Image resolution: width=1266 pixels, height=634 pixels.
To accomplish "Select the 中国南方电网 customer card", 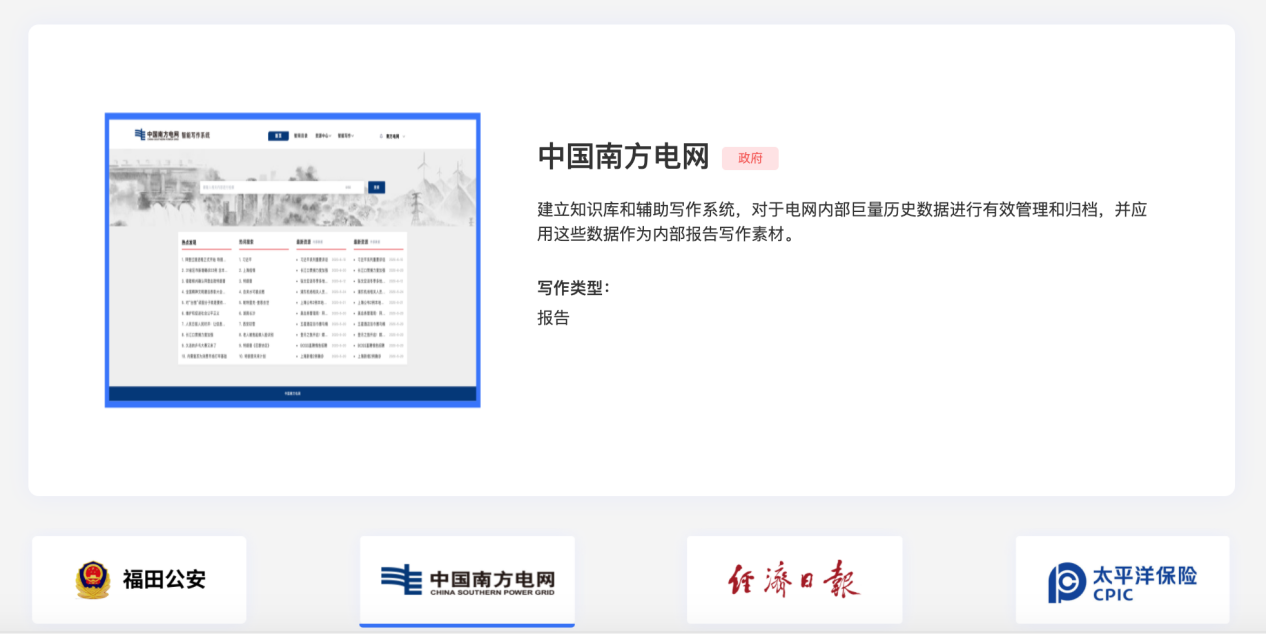I will click(467, 580).
